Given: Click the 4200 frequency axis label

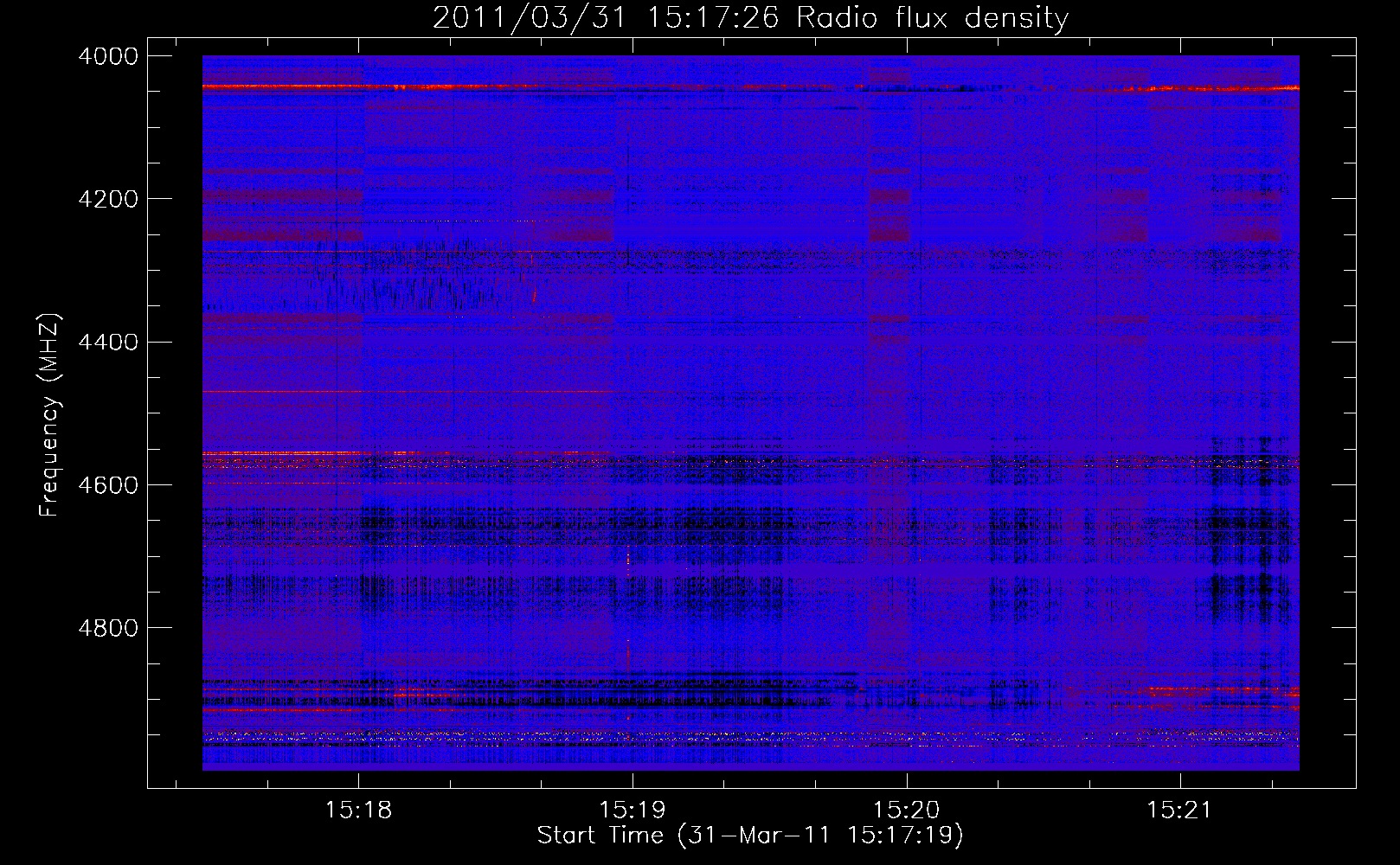Looking at the screenshot, I should coord(108,199).
